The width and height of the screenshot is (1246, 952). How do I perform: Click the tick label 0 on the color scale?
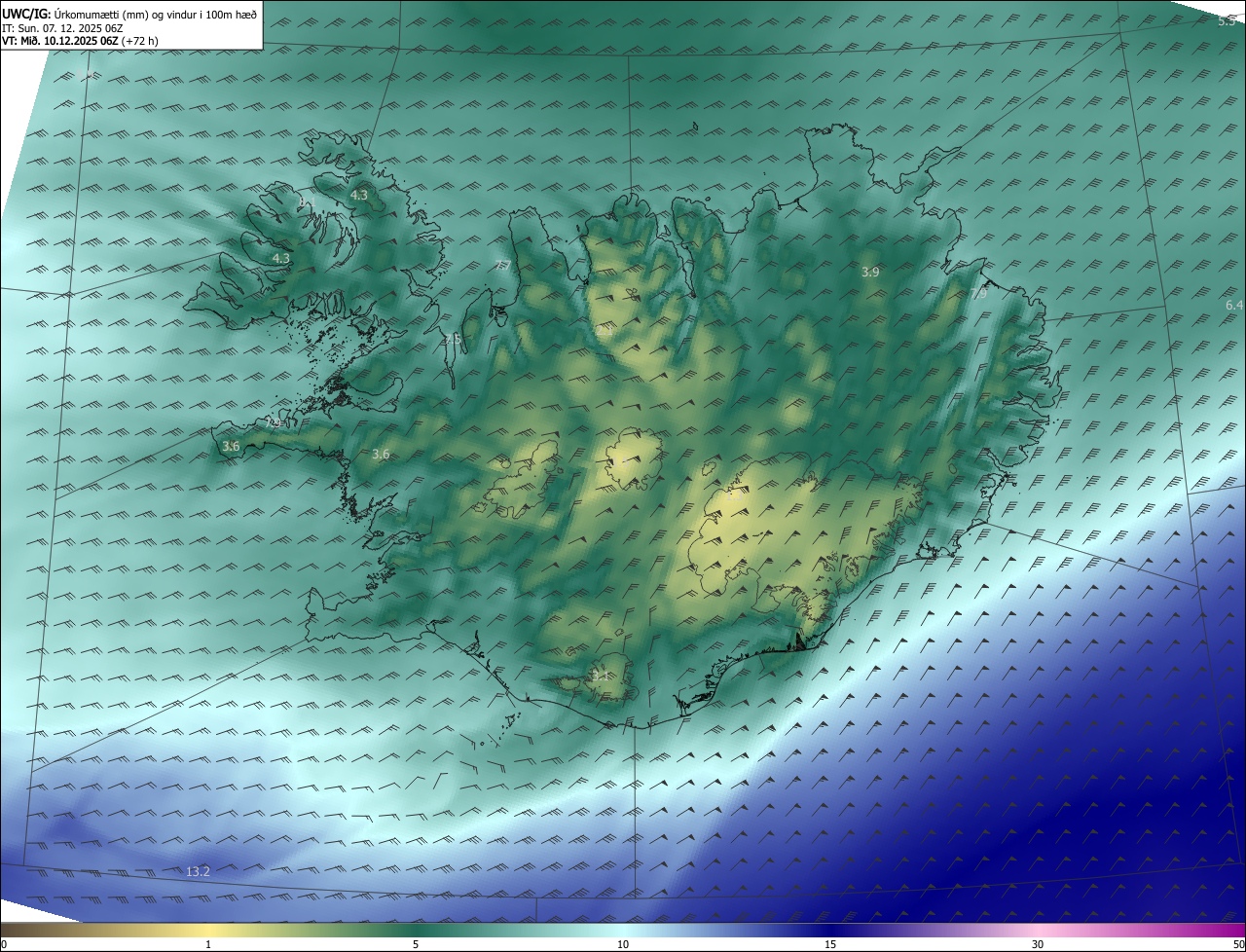(3, 944)
